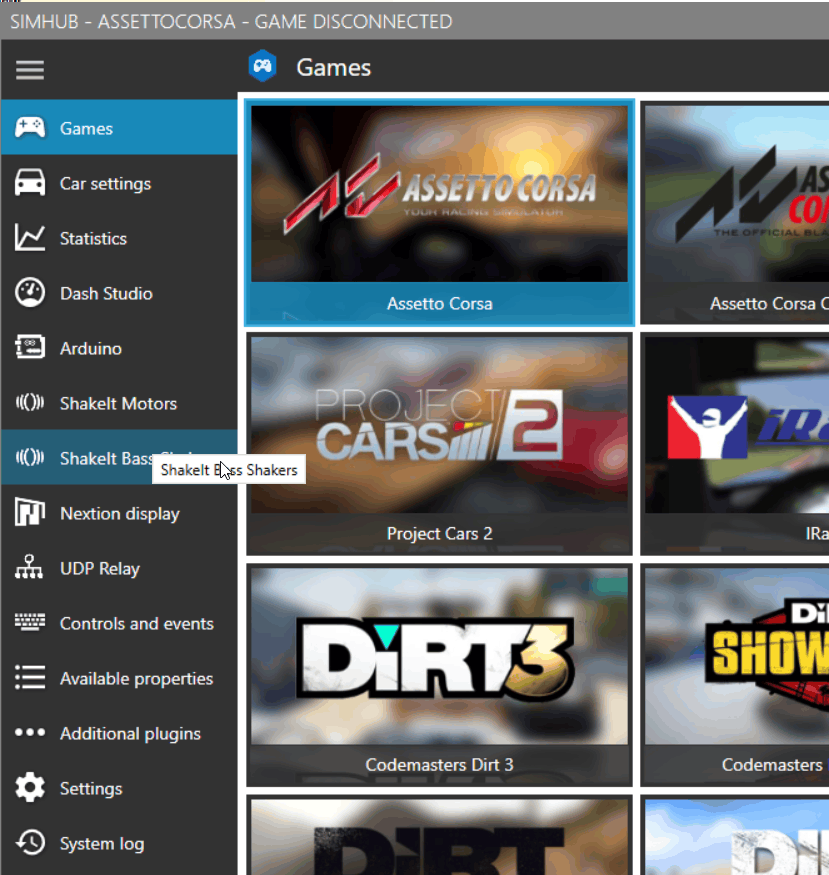Click the Car settings car icon

30,183
